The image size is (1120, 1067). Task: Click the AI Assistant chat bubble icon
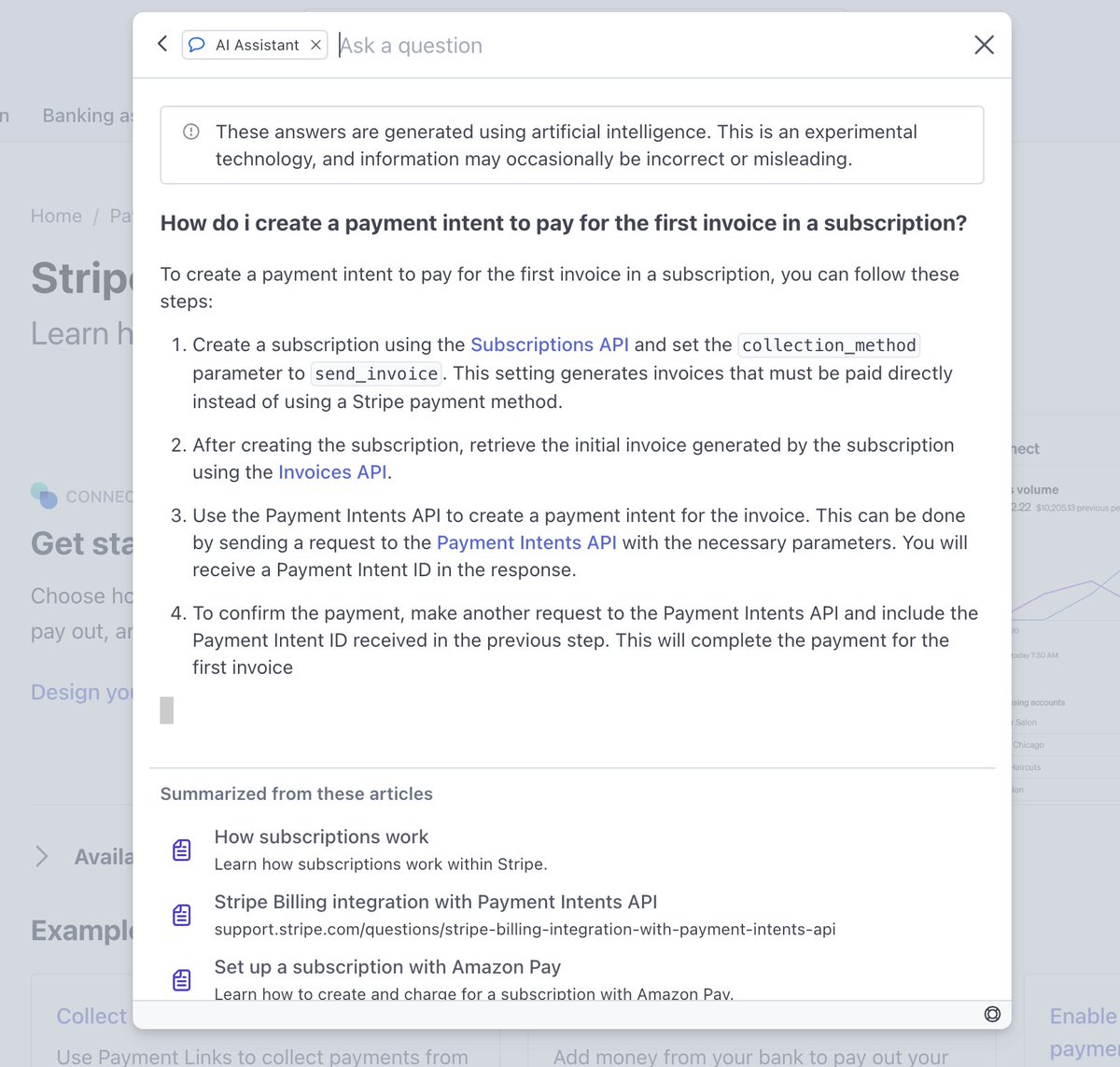tap(197, 45)
